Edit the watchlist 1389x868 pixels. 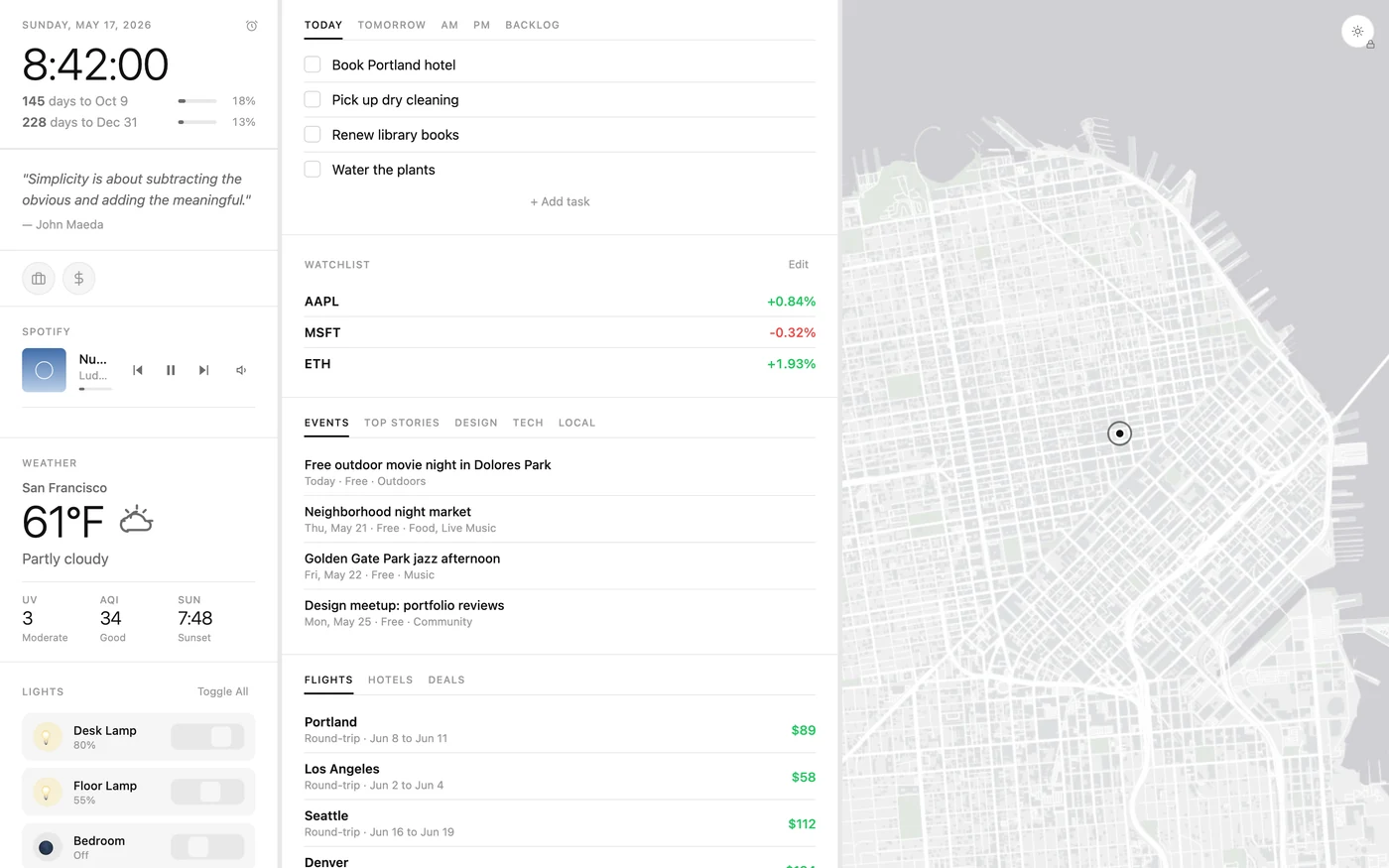799,265
